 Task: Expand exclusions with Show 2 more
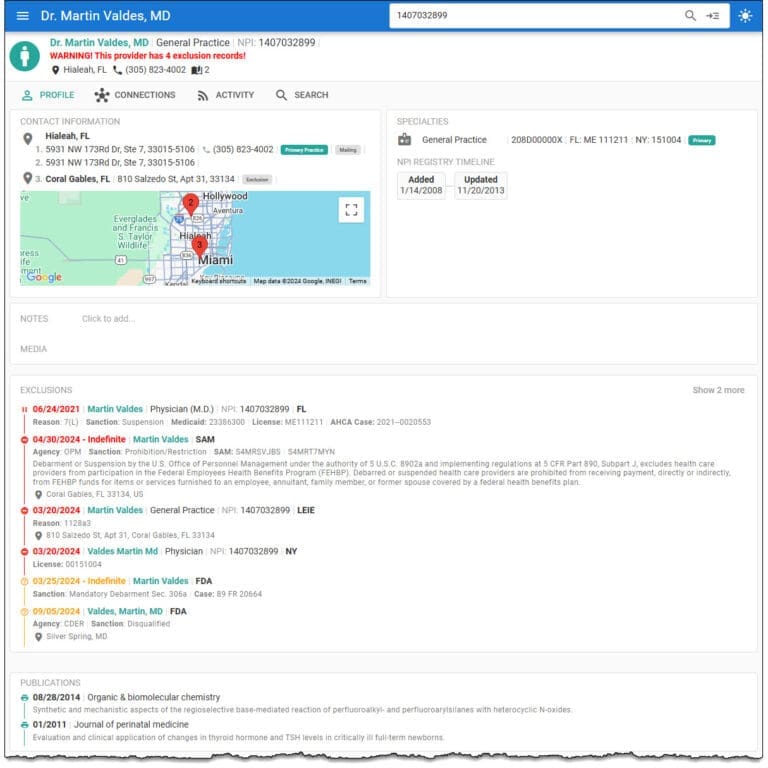[718, 390]
